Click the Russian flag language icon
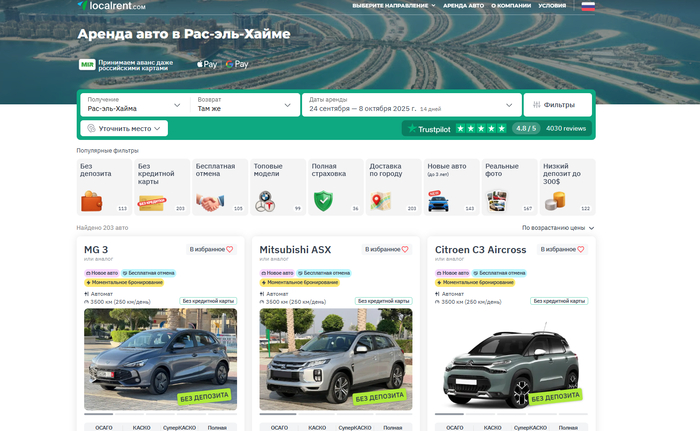This screenshot has height=431, width=700. click(x=588, y=6)
